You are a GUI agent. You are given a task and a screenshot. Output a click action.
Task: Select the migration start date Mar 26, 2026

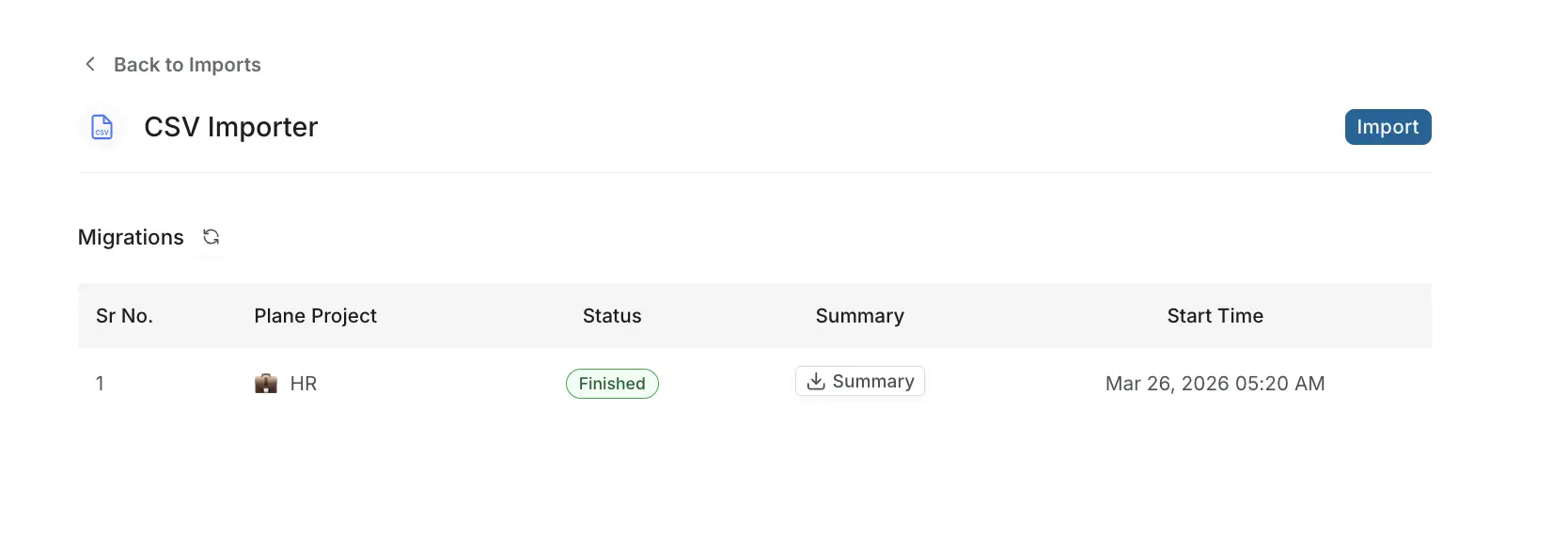pos(1215,383)
